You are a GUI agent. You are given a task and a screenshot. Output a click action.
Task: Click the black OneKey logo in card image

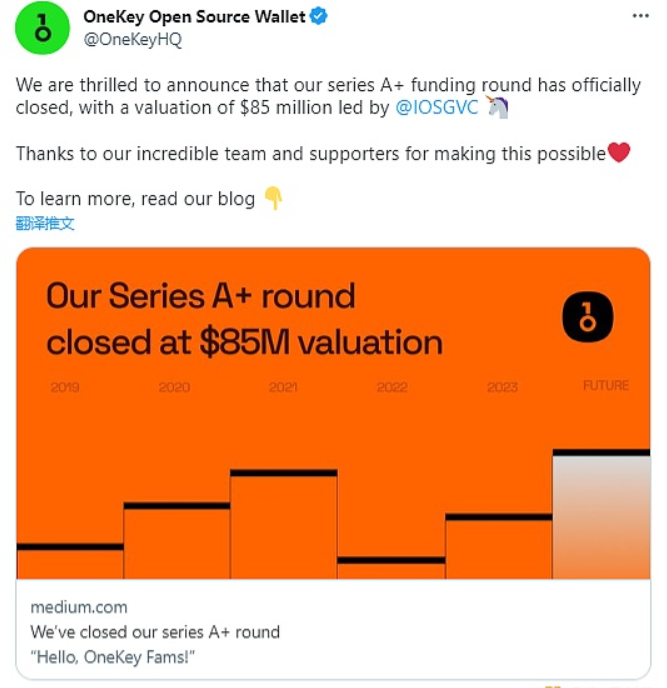587,318
